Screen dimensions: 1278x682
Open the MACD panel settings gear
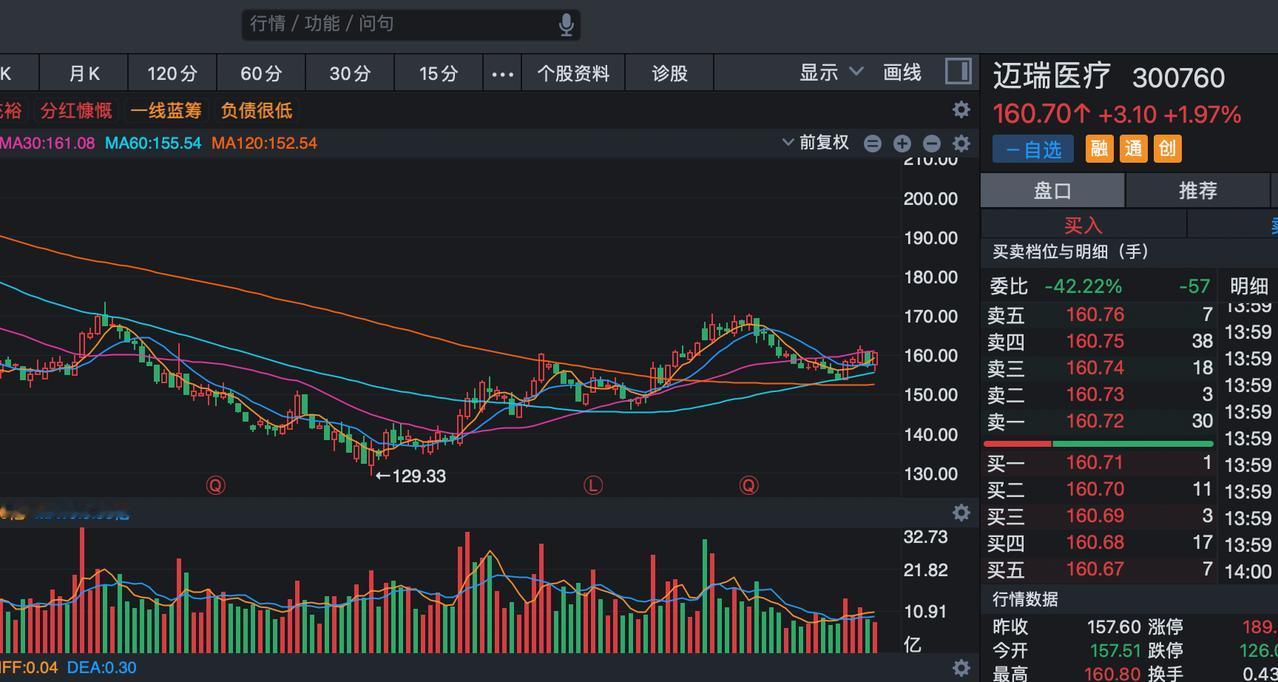click(961, 667)
